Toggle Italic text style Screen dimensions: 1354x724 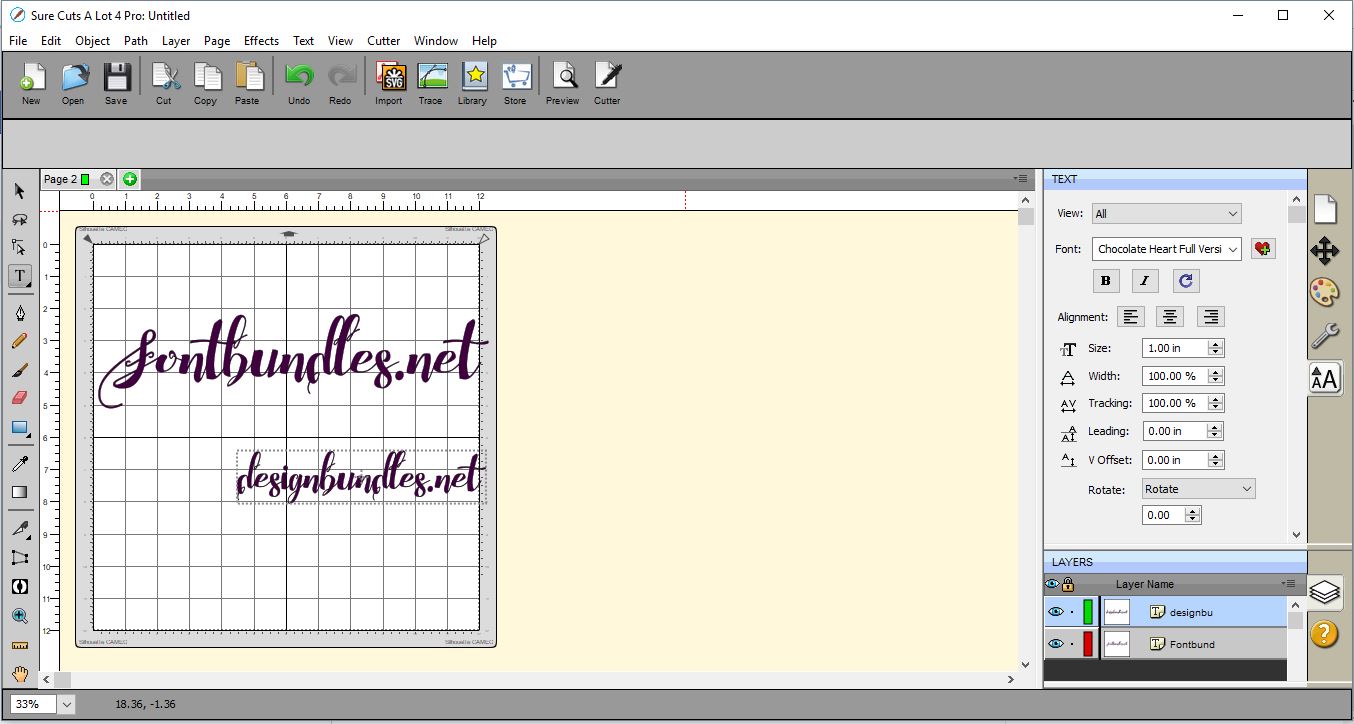click(x=1145, y=281)
